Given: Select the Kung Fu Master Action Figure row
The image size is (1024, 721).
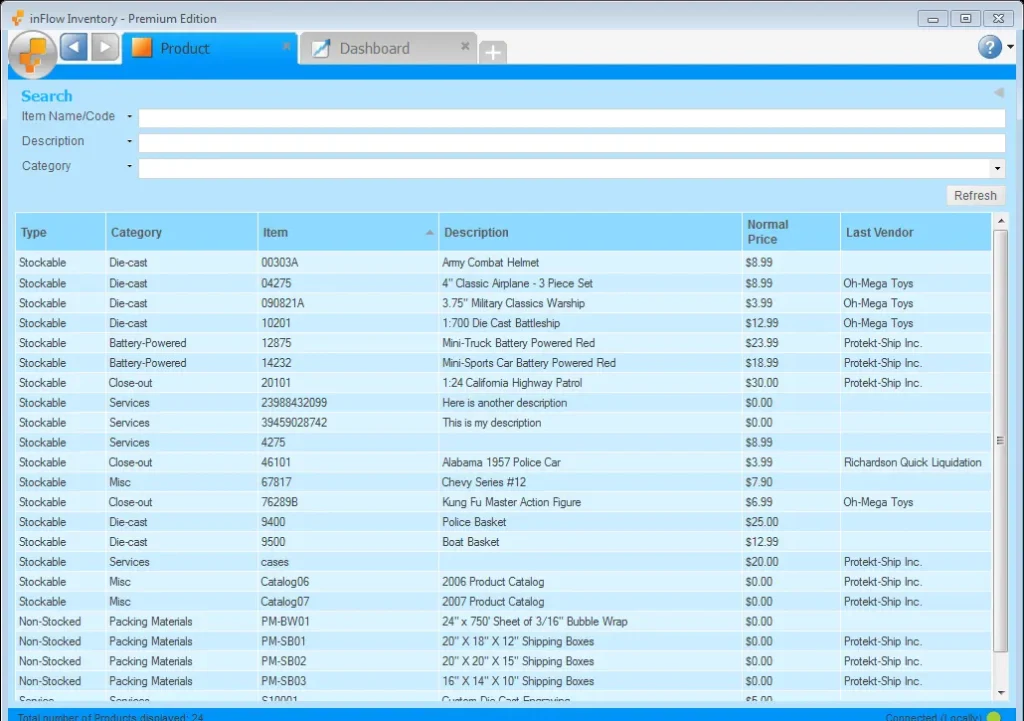Looking at the screenshot, I should point(503,502).
